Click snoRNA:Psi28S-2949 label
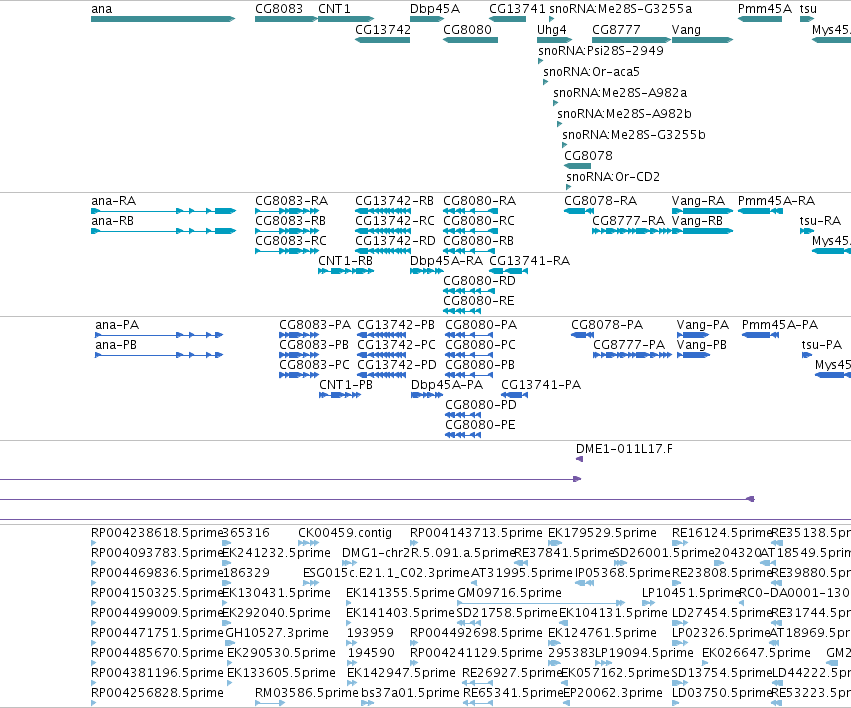This screenshot has width=851, height=708. click(x=601, y=50)
